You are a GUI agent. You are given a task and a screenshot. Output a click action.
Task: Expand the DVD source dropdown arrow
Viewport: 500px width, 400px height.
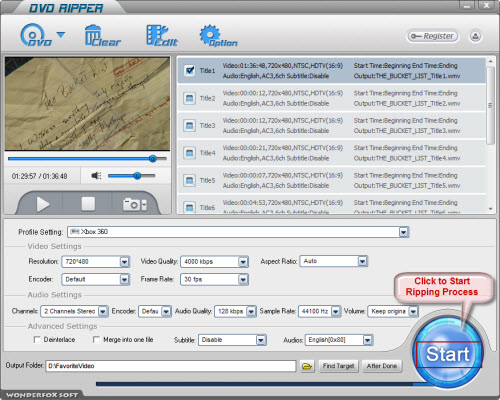click(61, 34)
